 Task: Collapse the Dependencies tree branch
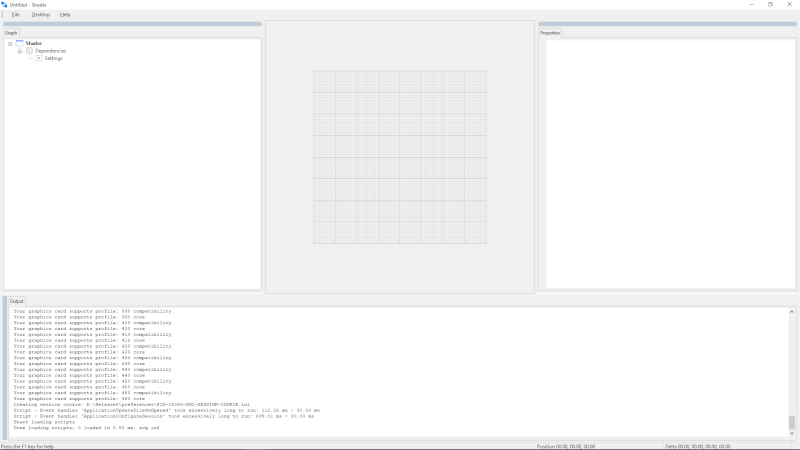(x=20, y=51)
